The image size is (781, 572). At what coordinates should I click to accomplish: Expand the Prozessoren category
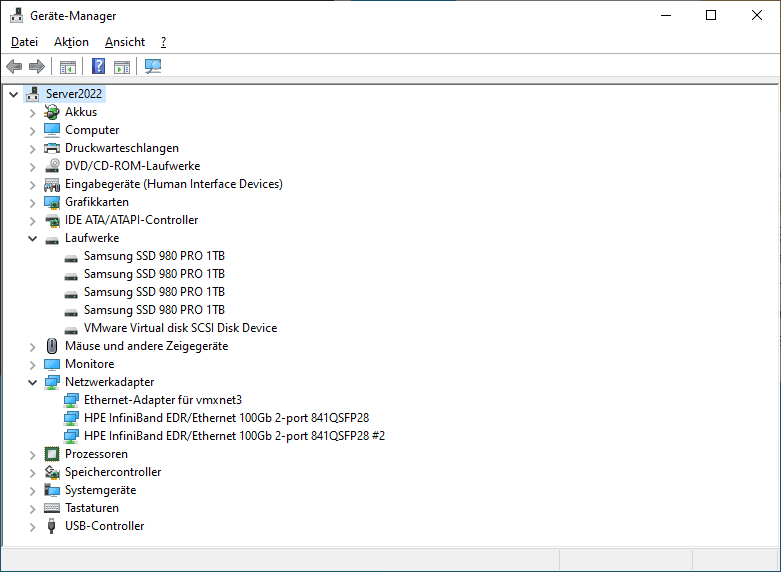tap(33, 454)
